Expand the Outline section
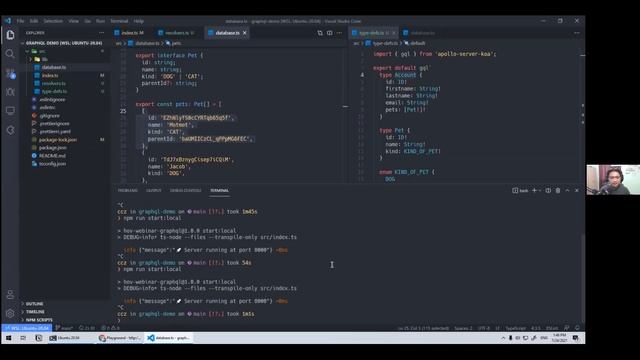The image size is (640, 360). (64, 304)
